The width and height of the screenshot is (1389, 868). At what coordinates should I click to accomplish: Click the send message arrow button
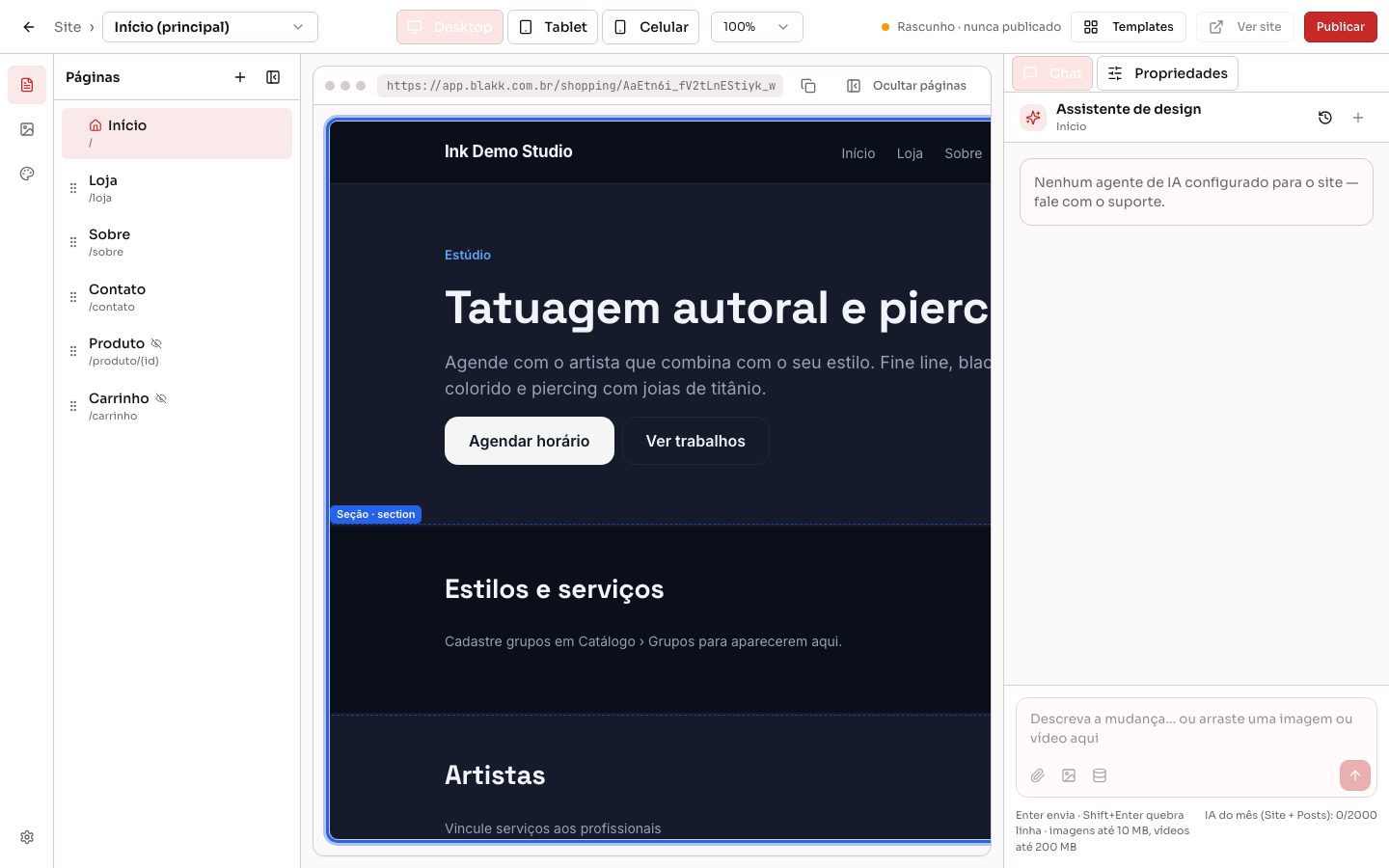coord(1355,775)
